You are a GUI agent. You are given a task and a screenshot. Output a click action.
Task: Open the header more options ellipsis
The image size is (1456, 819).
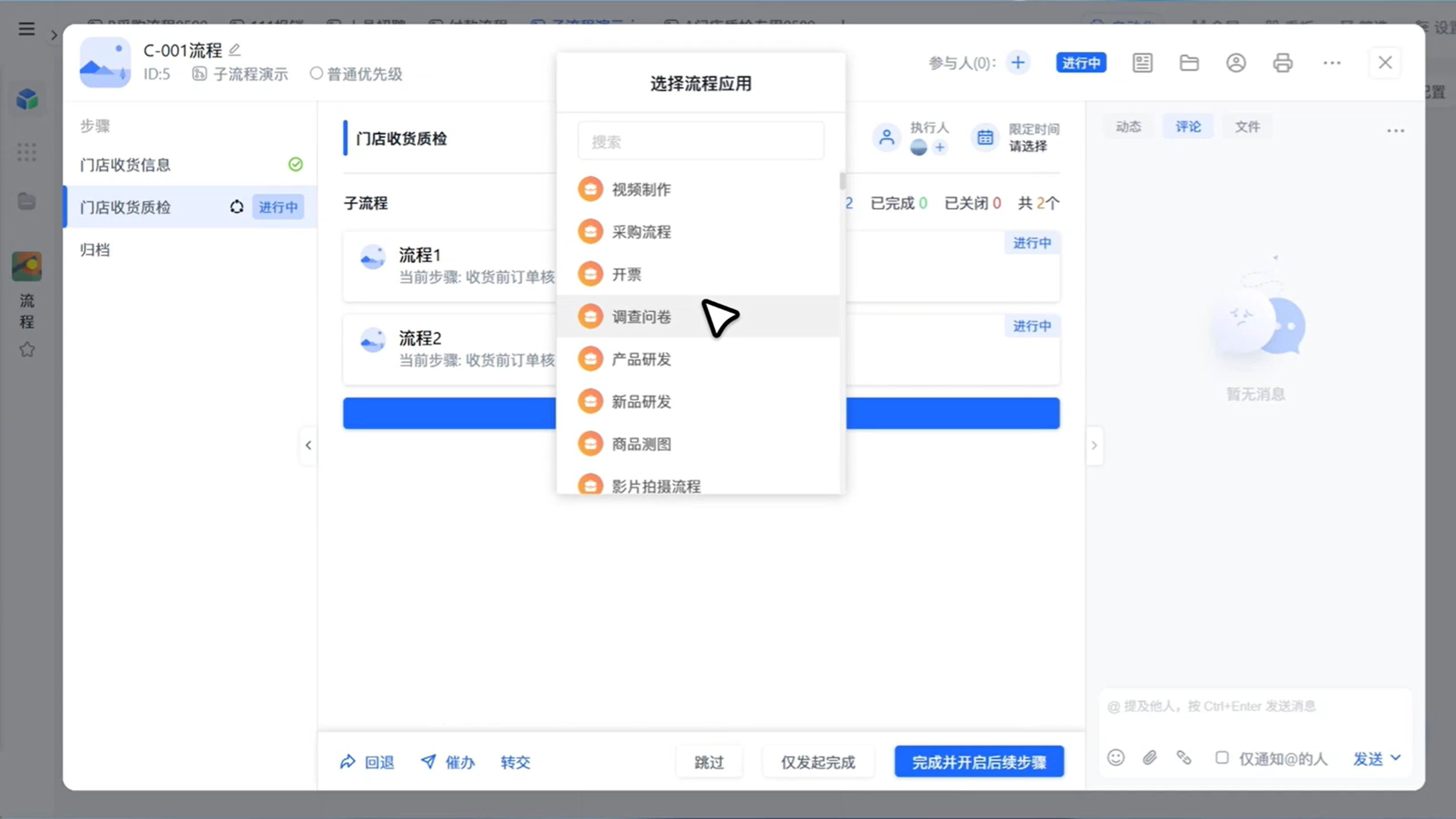click(x=1331, y=63)
